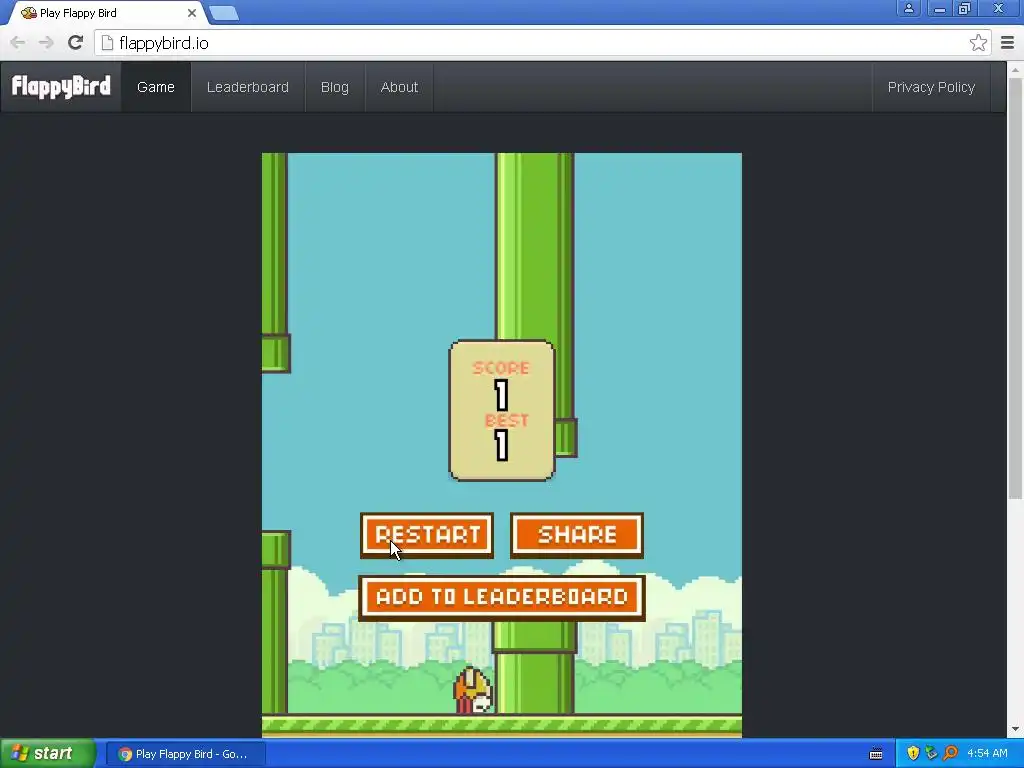Open the Chrome hamburger menu

pyautogui.click(x=1007, y=43)
